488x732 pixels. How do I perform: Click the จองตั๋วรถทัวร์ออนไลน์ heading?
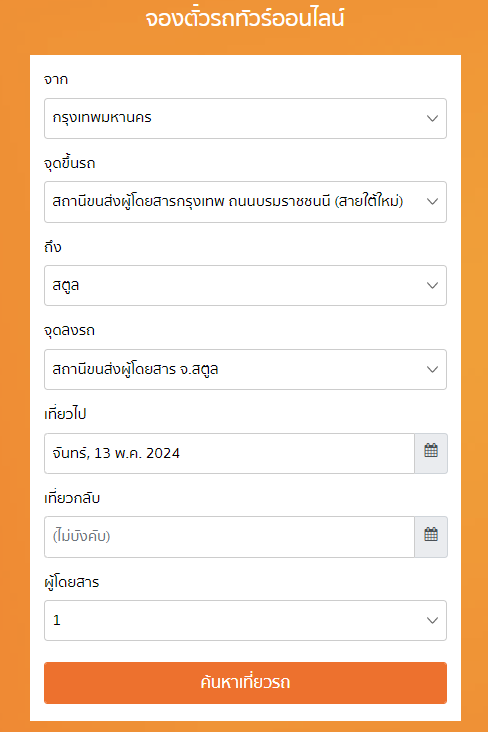click(245, 19)
